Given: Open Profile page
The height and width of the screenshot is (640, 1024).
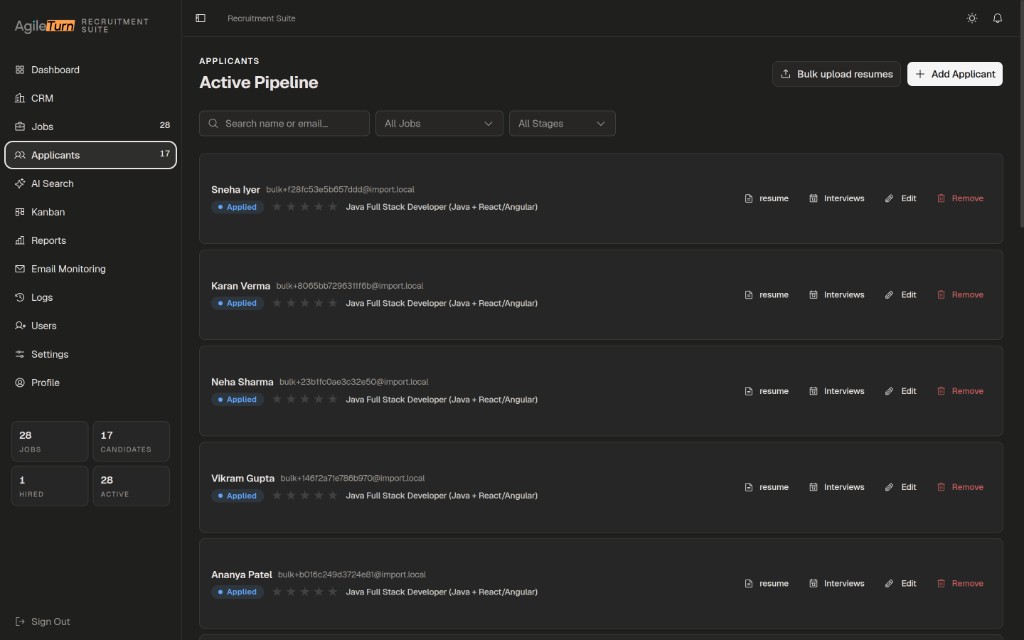Looking at the screenshot, I should (x=90, y=383).
